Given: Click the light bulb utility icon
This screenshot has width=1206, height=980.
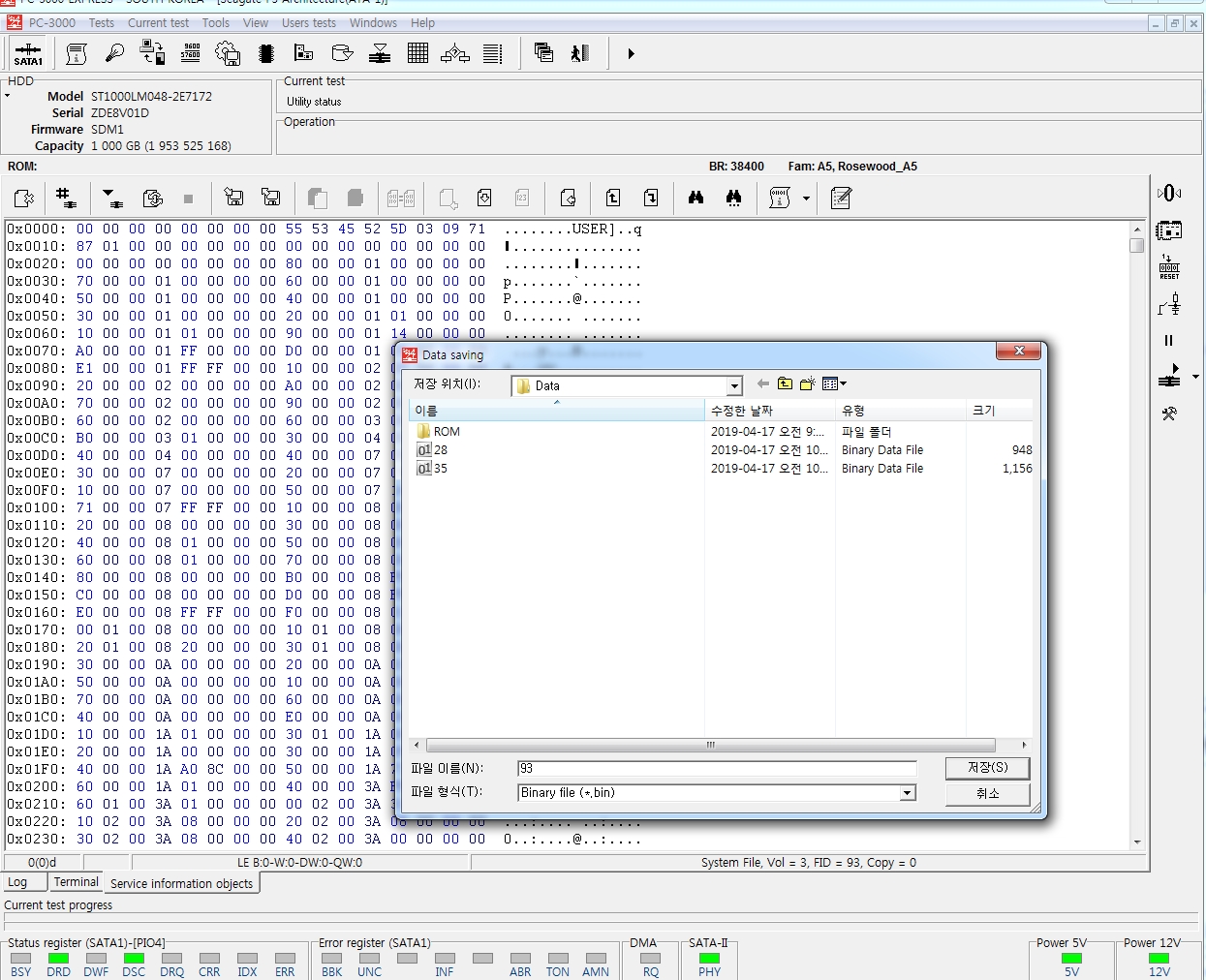Looking at the screenshot, I should pyautogui.click(x=114, y=53).
